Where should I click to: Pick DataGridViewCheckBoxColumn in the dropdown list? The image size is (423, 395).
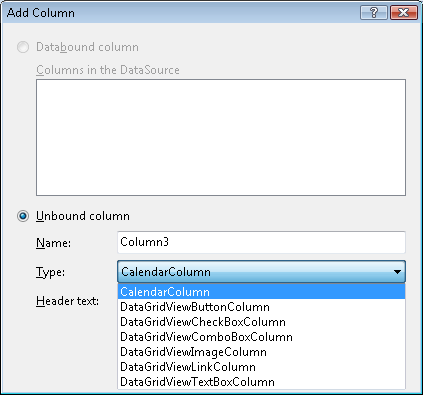click(261, 322)
